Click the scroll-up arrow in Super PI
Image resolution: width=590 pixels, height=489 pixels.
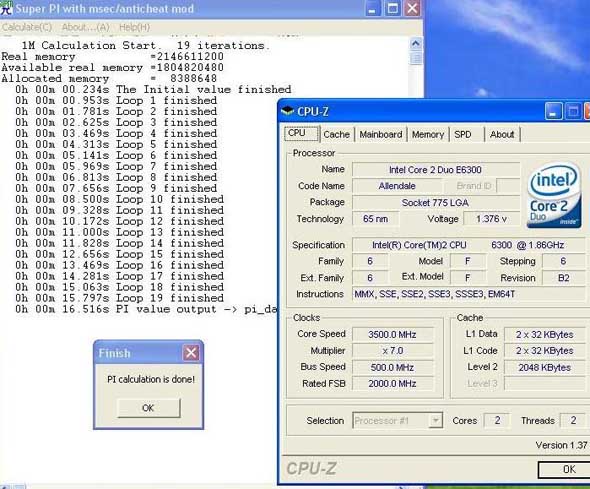coord(415,44)
